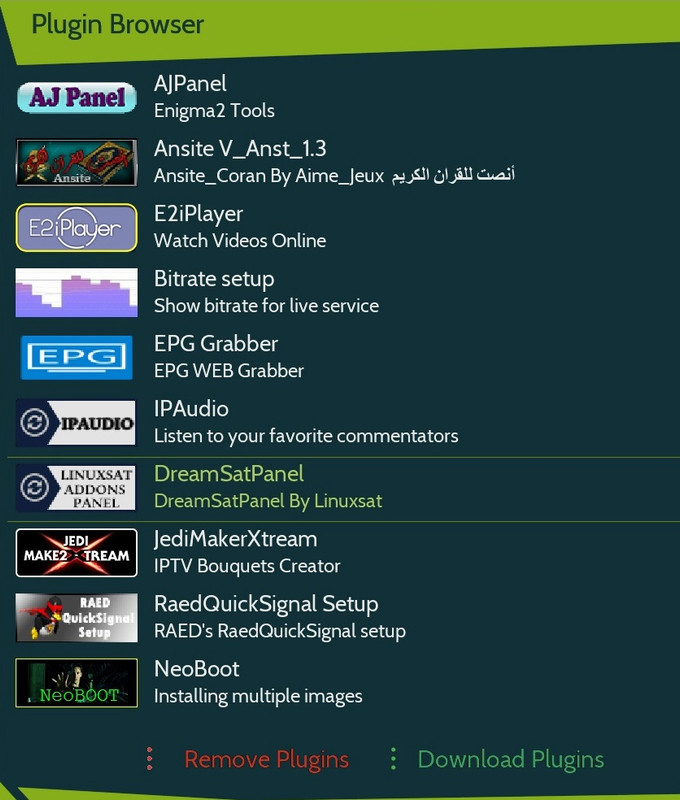Click the Watch Videos Online description
The height and width of the screenshot is (800, 680).
(x=240, y=240)
